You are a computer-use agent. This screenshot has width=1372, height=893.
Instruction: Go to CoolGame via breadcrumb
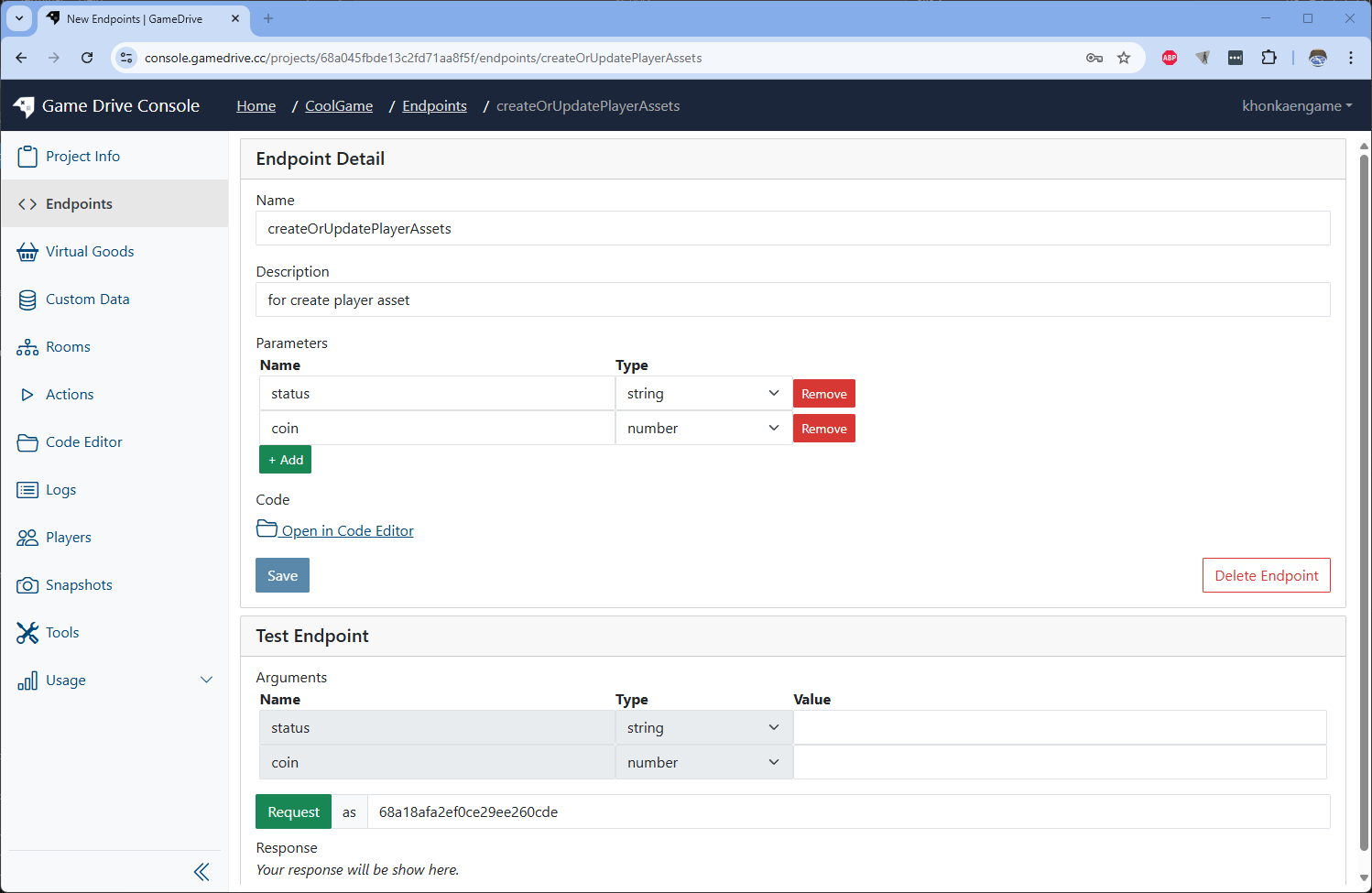(338, 105)
